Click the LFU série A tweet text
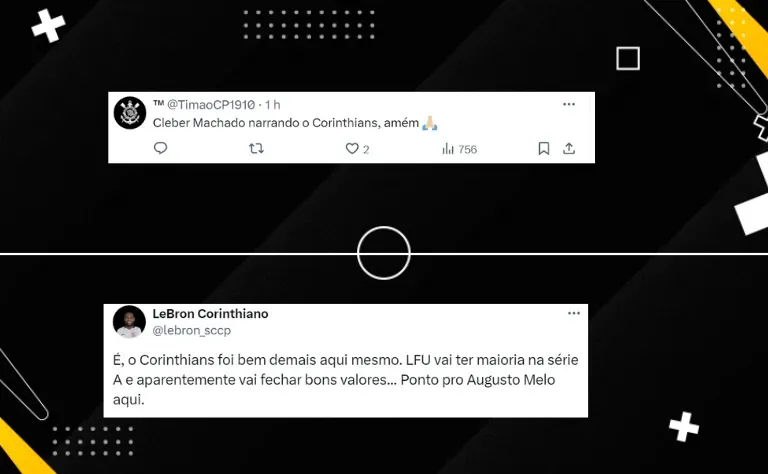 (x=345, y=379)
